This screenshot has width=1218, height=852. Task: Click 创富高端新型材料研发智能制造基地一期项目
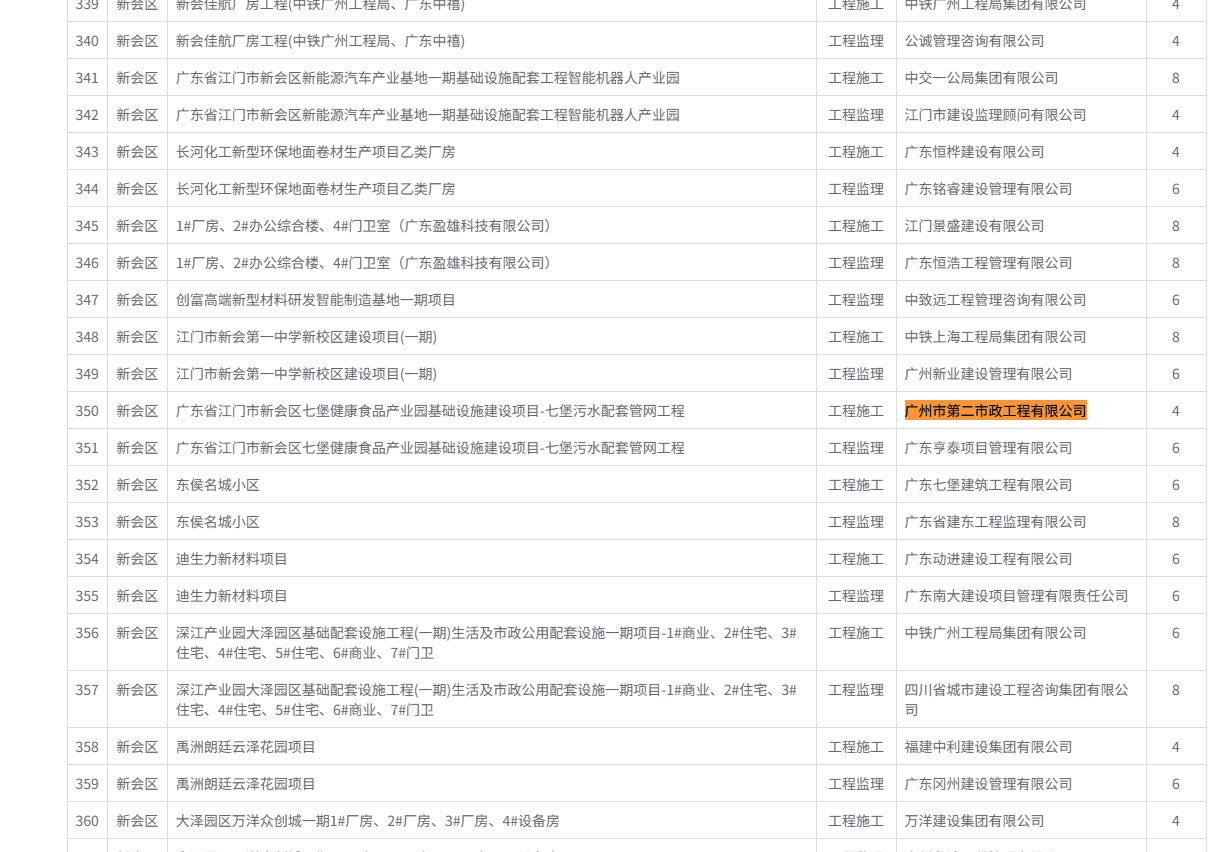pyautogui.click(x=316, y=300)
